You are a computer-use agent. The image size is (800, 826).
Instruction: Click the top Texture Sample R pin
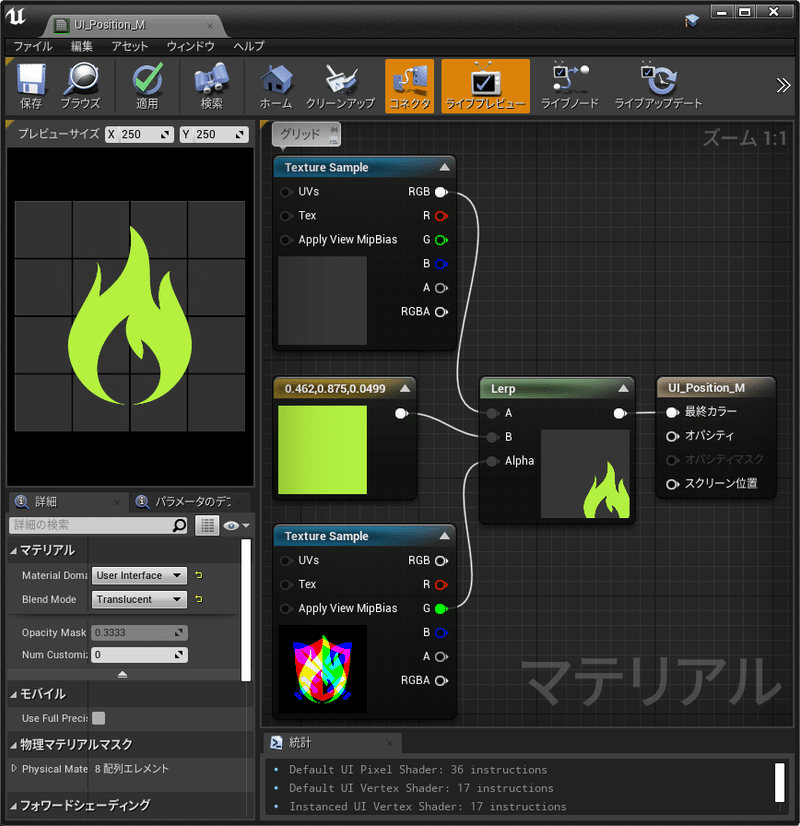coord(441,216)
